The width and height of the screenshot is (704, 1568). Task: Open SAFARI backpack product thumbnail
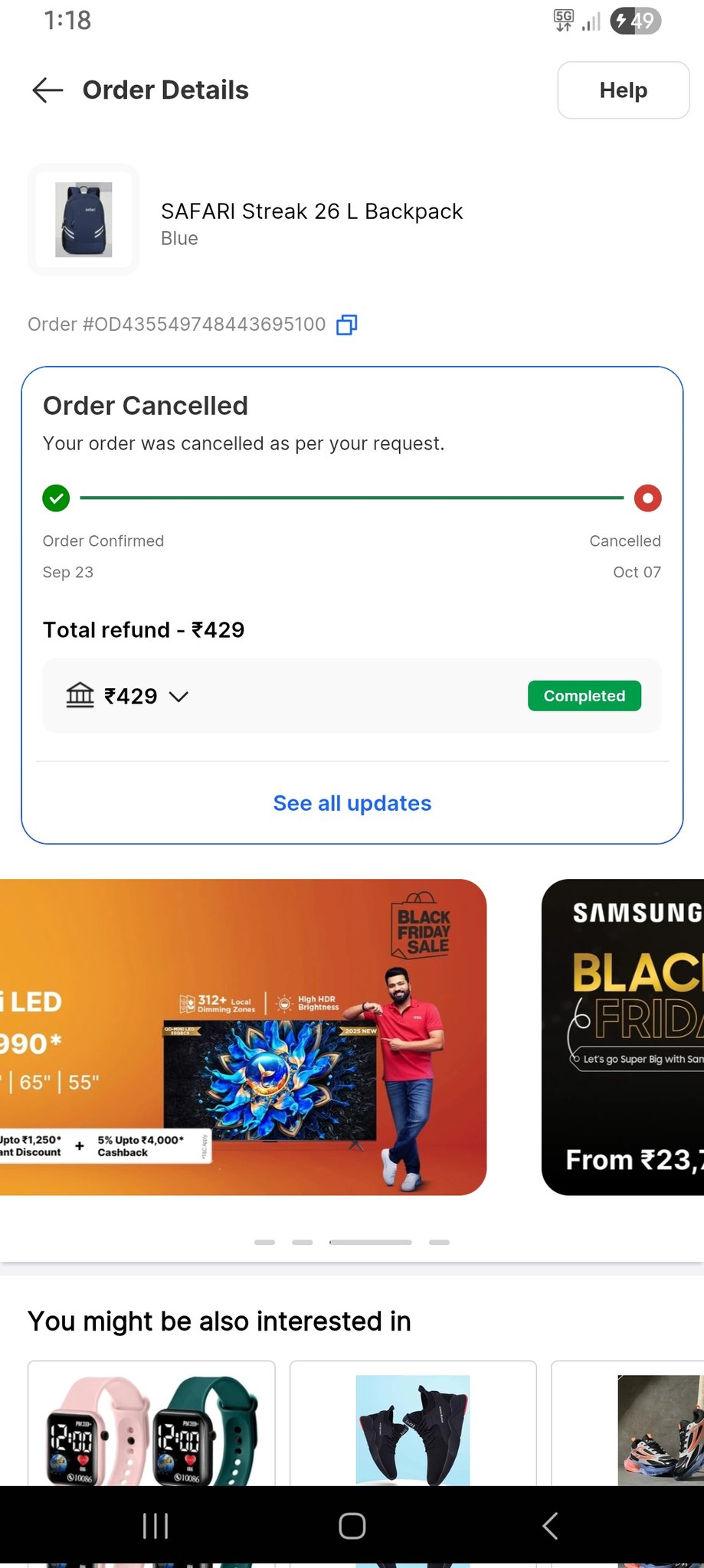point(84,220)
